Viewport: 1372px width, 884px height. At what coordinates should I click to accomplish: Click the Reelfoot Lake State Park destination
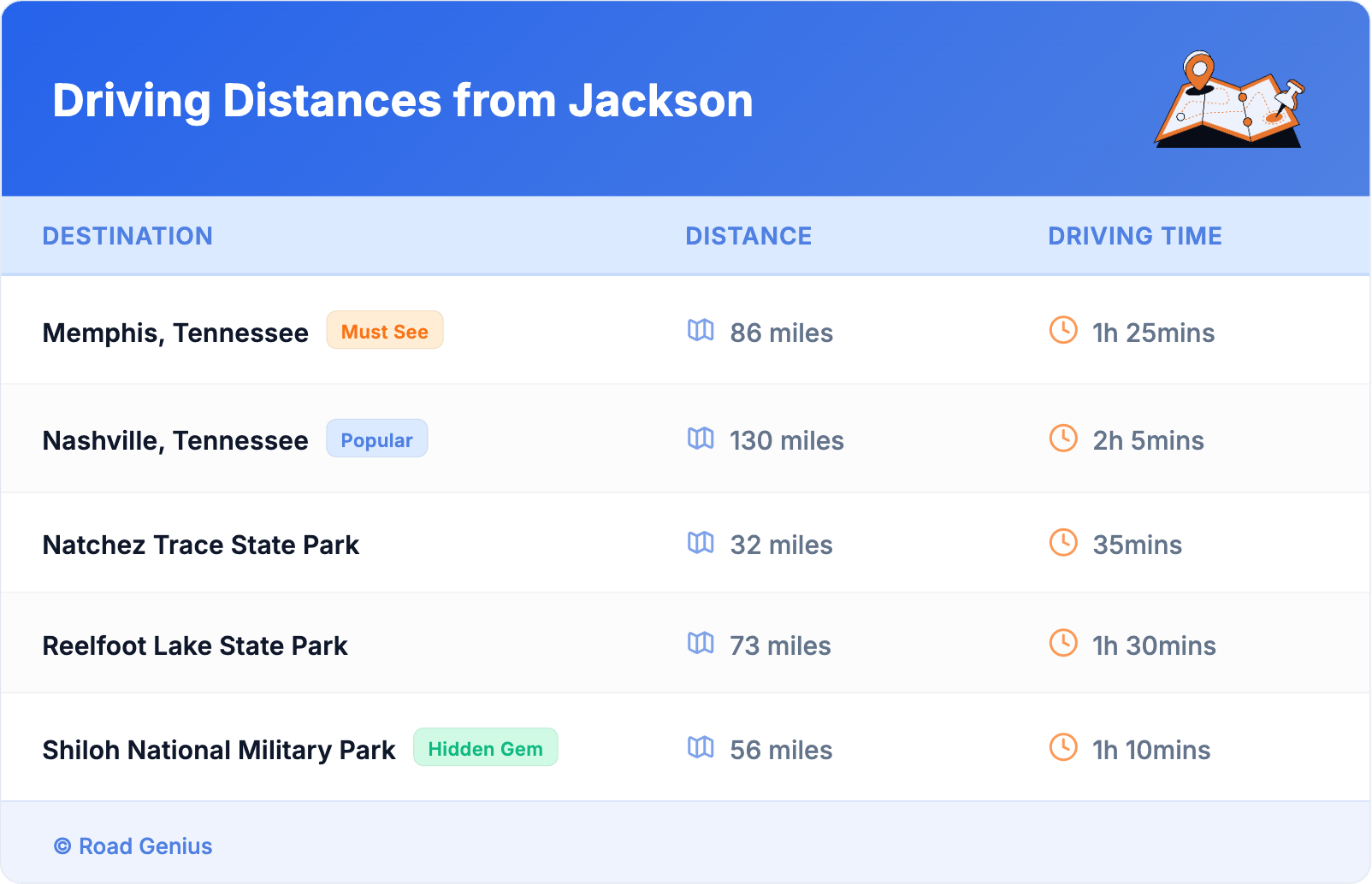195,645
